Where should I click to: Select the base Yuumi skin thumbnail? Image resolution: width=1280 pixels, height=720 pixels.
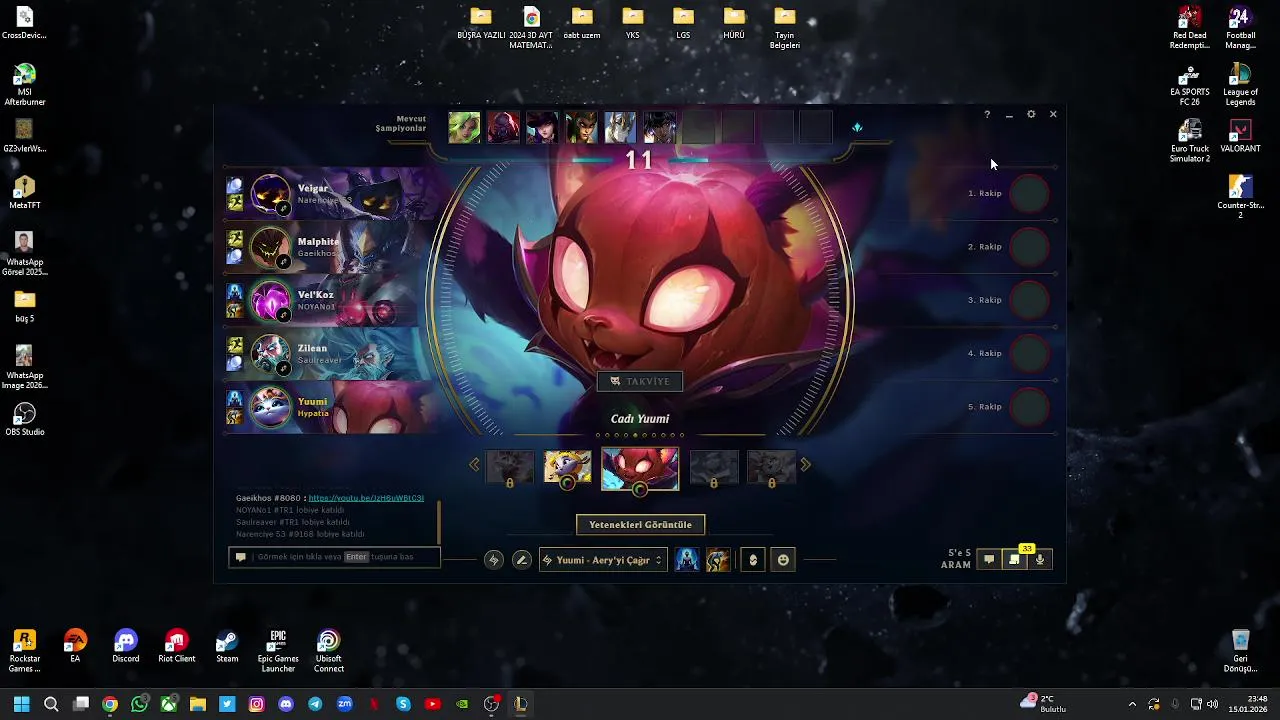[x=567, y=467]
